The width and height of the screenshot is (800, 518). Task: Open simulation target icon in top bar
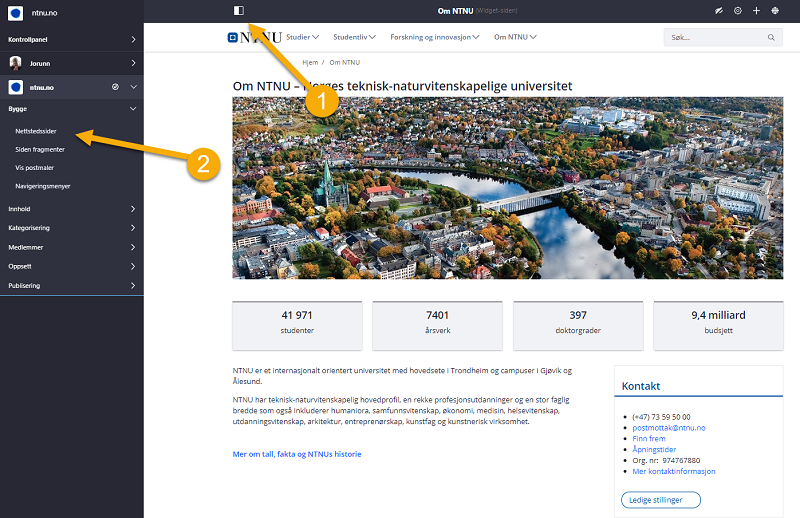coord(738,11)
